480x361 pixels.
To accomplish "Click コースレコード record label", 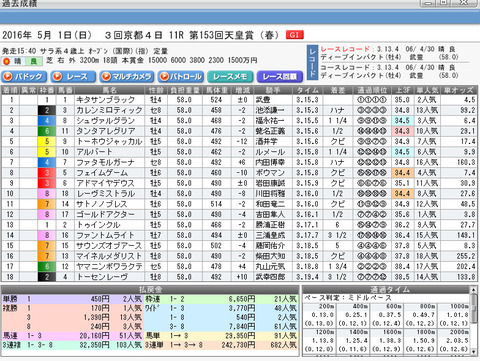I will (x=345, y=67).
